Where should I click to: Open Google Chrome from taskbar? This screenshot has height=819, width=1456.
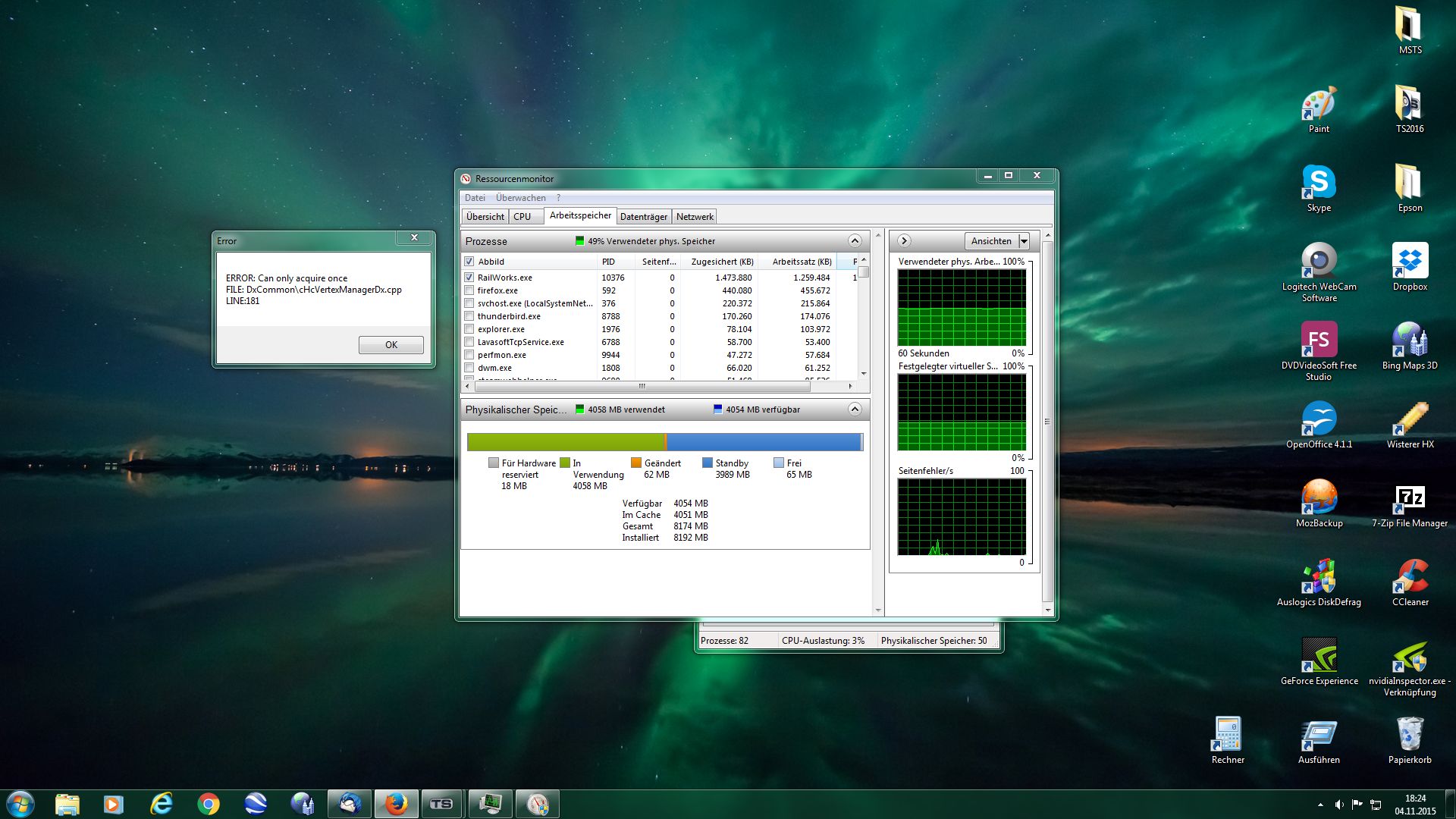[209, 804]
